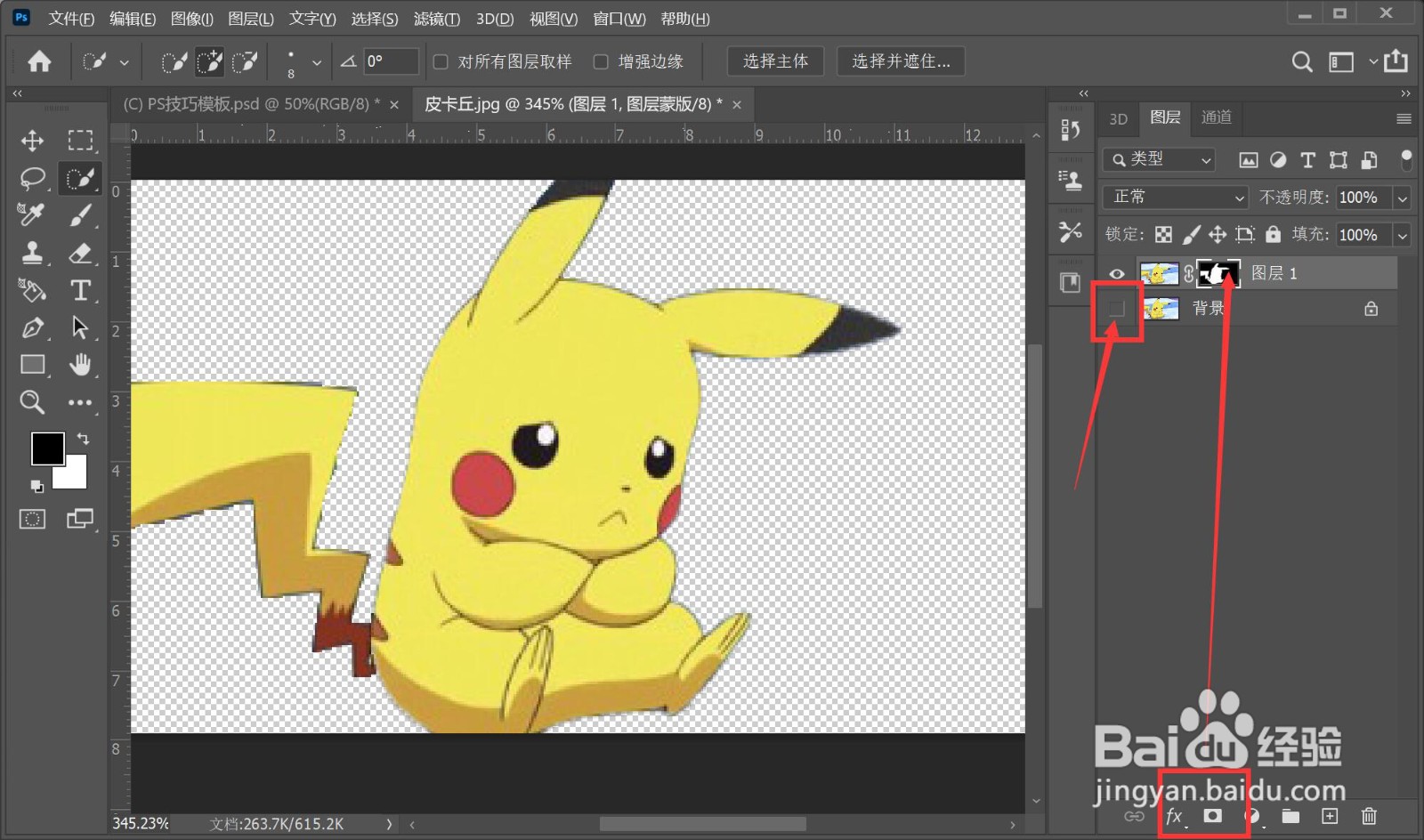The height and width of the screenshot is (840, 1424).
Task: Open the Layers panel options menu
Action: pos(1404,118)
